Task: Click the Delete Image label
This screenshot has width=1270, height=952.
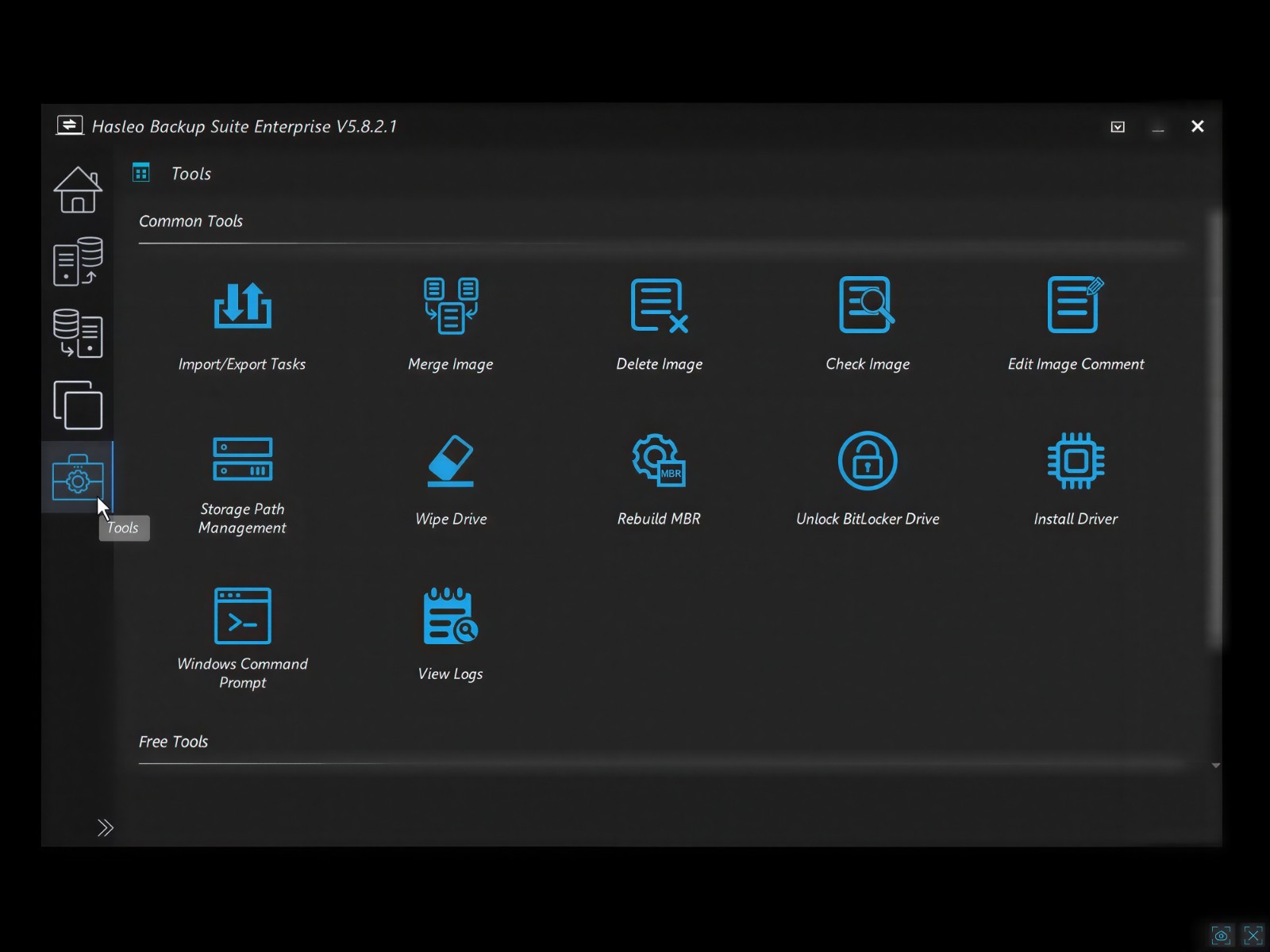Action: coord(659,364)
